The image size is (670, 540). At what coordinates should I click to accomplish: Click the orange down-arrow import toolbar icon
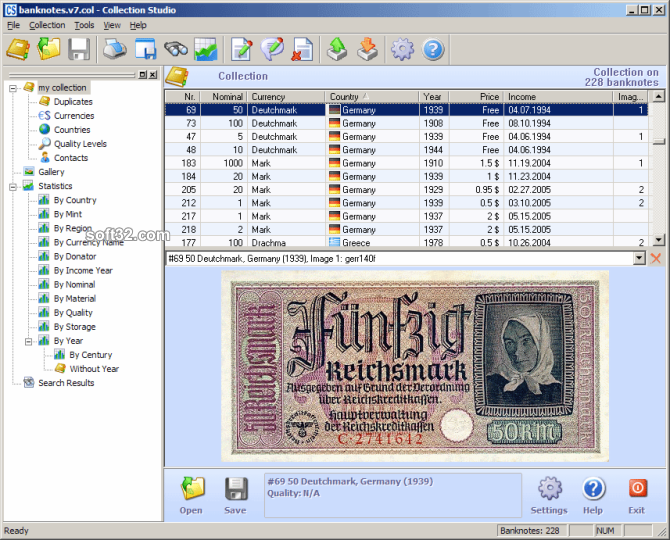point(368,49)
